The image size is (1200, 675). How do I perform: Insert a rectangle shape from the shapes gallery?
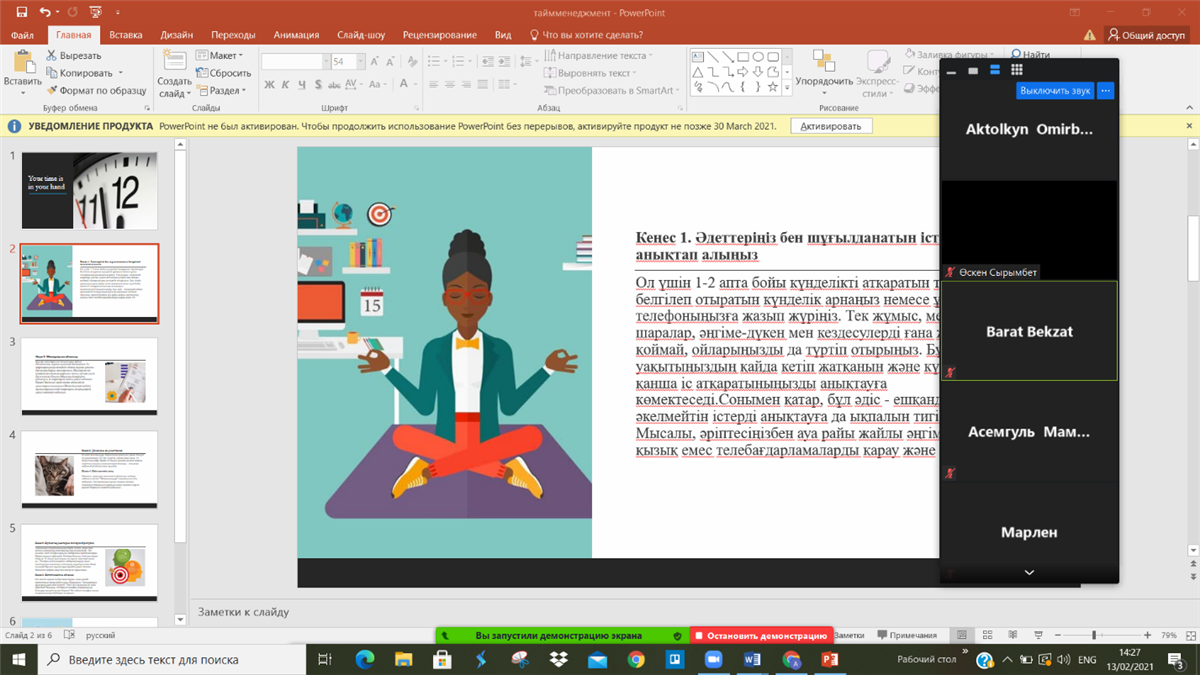pyautogui.click(x=745, y=57)
